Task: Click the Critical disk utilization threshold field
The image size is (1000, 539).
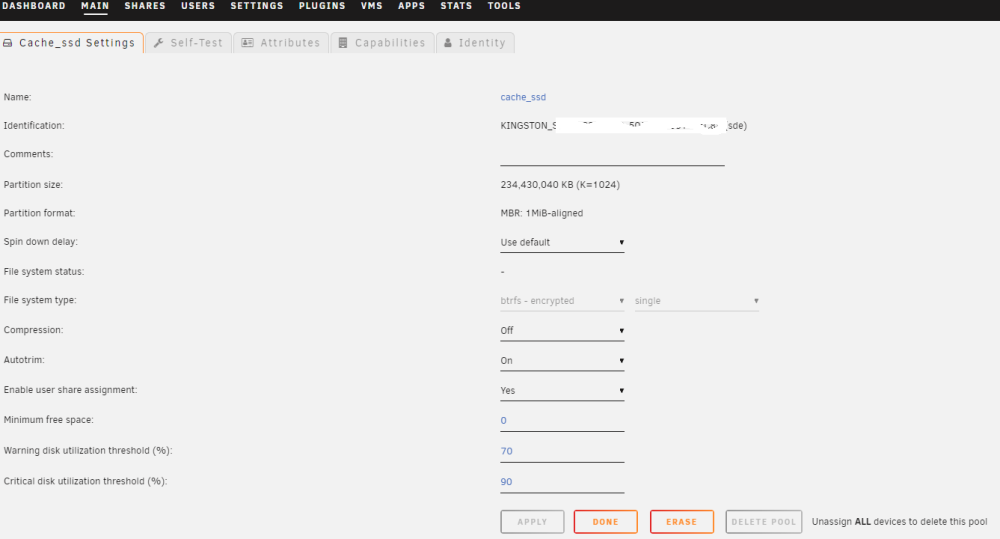Action: pos(562,482)
